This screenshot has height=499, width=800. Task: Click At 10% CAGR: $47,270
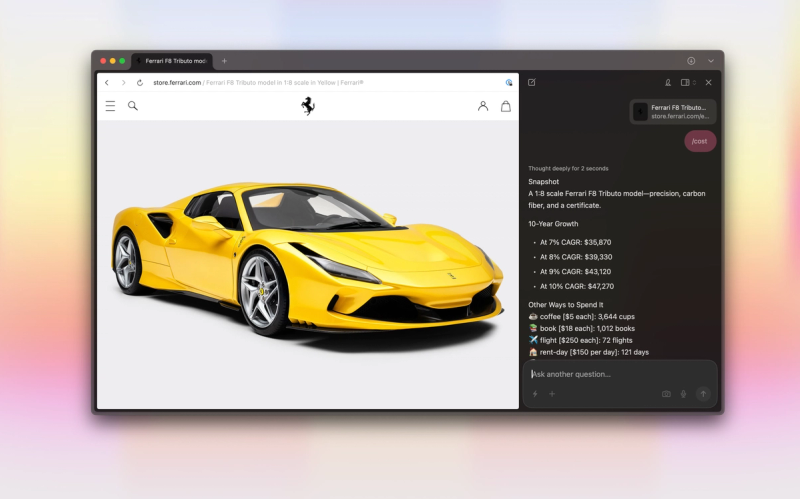577,287
